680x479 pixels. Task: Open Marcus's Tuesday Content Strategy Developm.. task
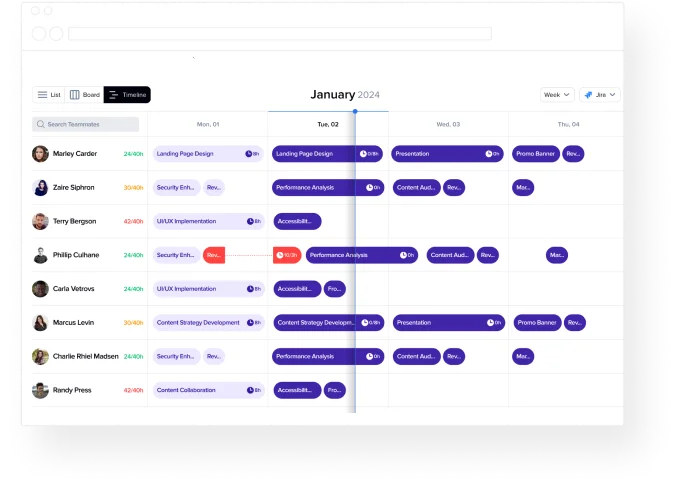(329, 323)
